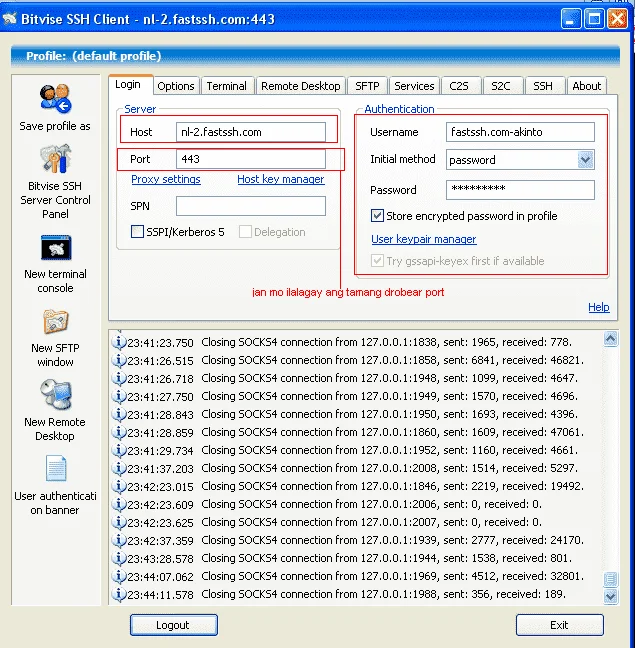Image resolution: width=635 pixels, height=648 pixels.
Task: Open the Remote Desktop tab
Action: point(300,86)
